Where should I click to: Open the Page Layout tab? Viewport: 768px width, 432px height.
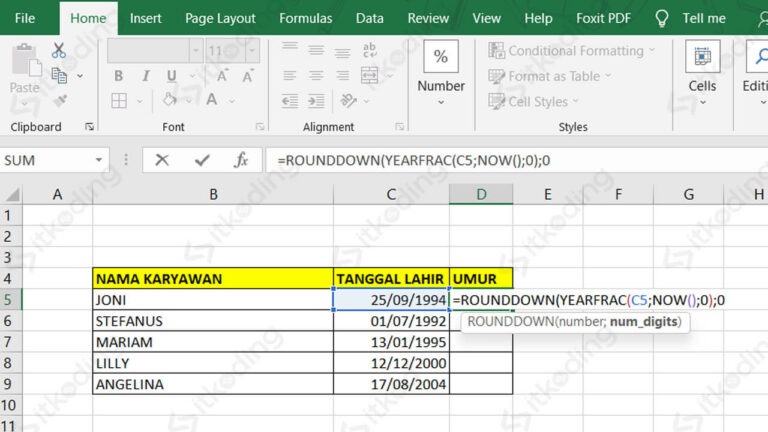pyautogui.click(x=220, y=18)
